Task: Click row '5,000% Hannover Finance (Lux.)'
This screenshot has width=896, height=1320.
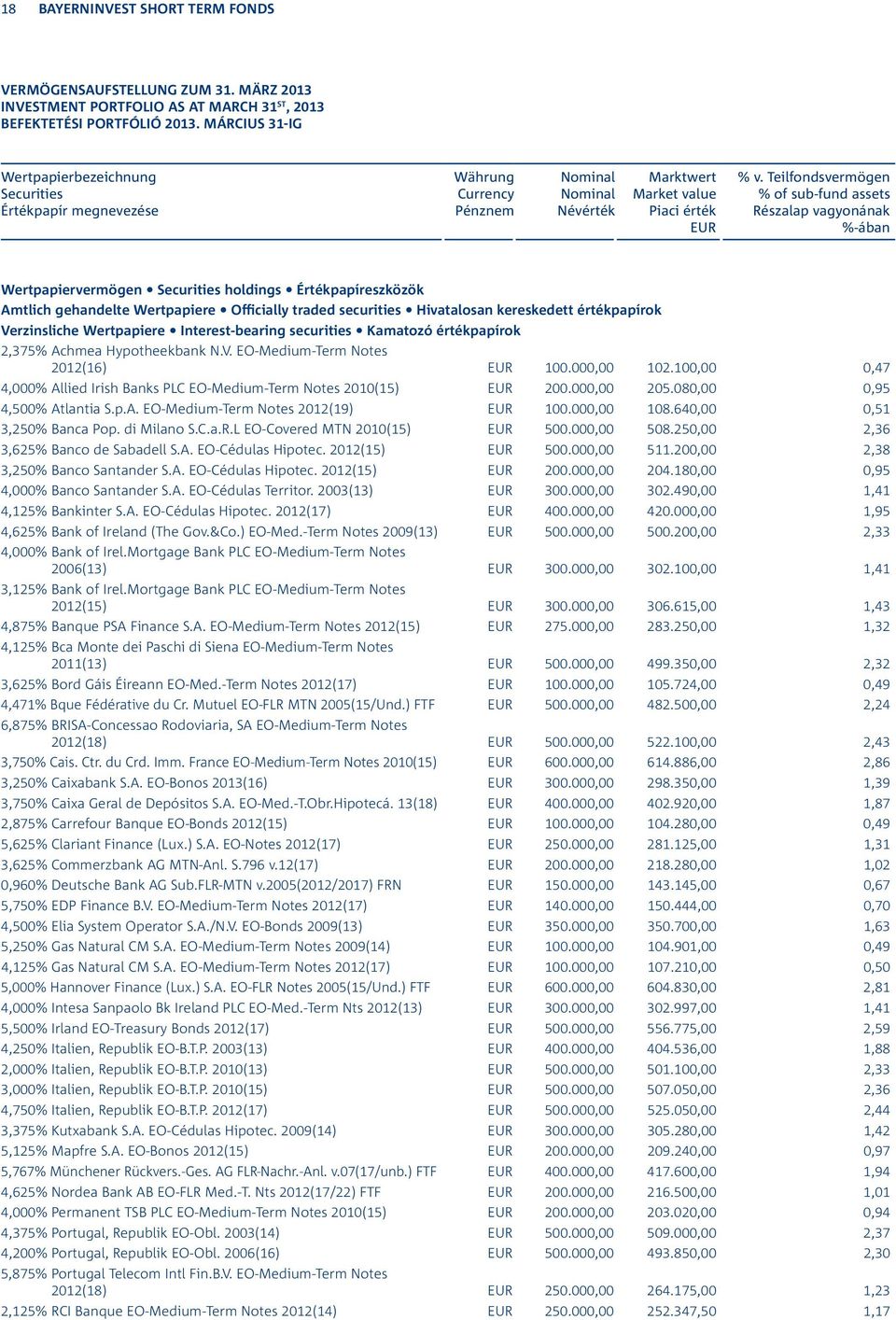Action: [x=445, y=987]
